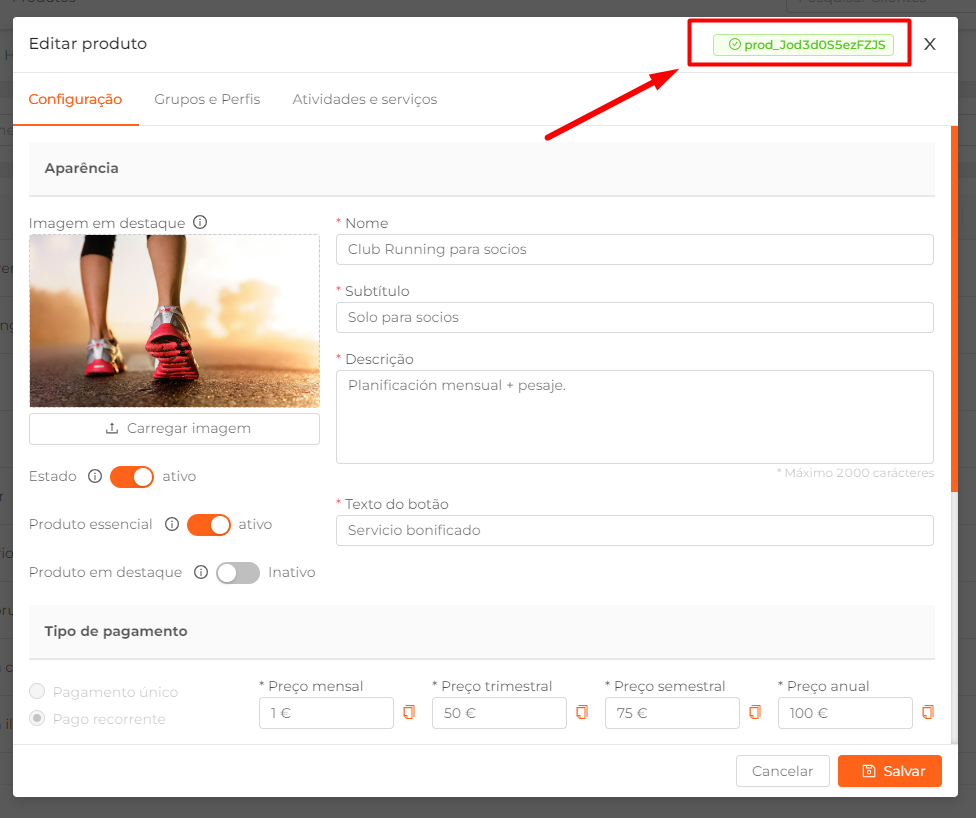Enable the Produto em destaque switch
The width and height of the screenshot is (976, 818).
(x=238, y=573)
